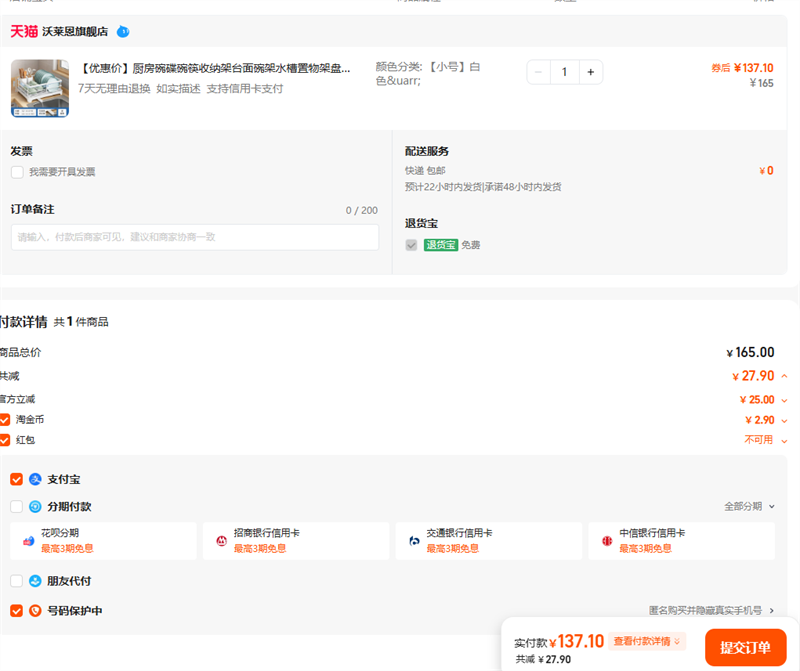Click the 朋友代付 friend-pay icon
Viewport: 800px width, 671px height.
click(x=35, y=581)
